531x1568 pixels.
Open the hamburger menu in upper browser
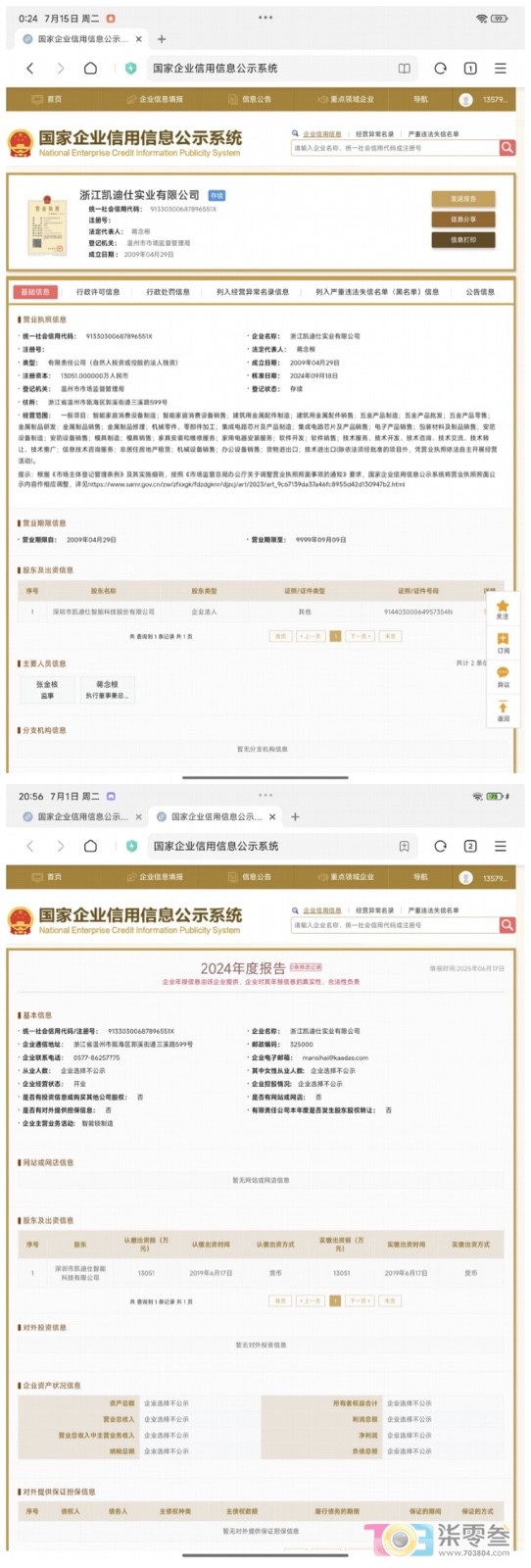(501, 69)
